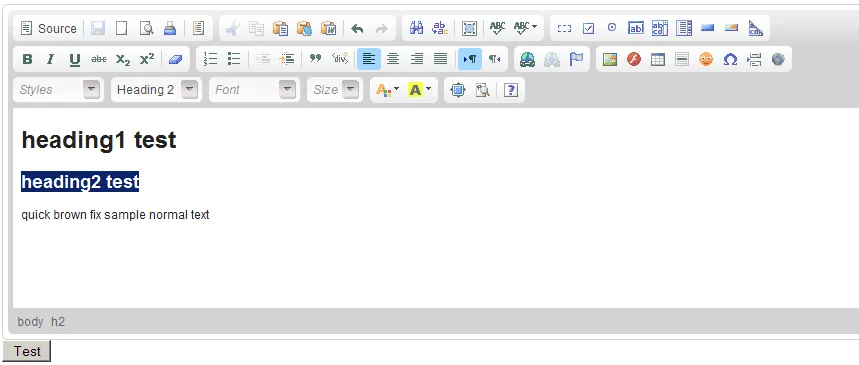Increase the indent
This screenshot has height=365, width=859.
tap(287, 59)
